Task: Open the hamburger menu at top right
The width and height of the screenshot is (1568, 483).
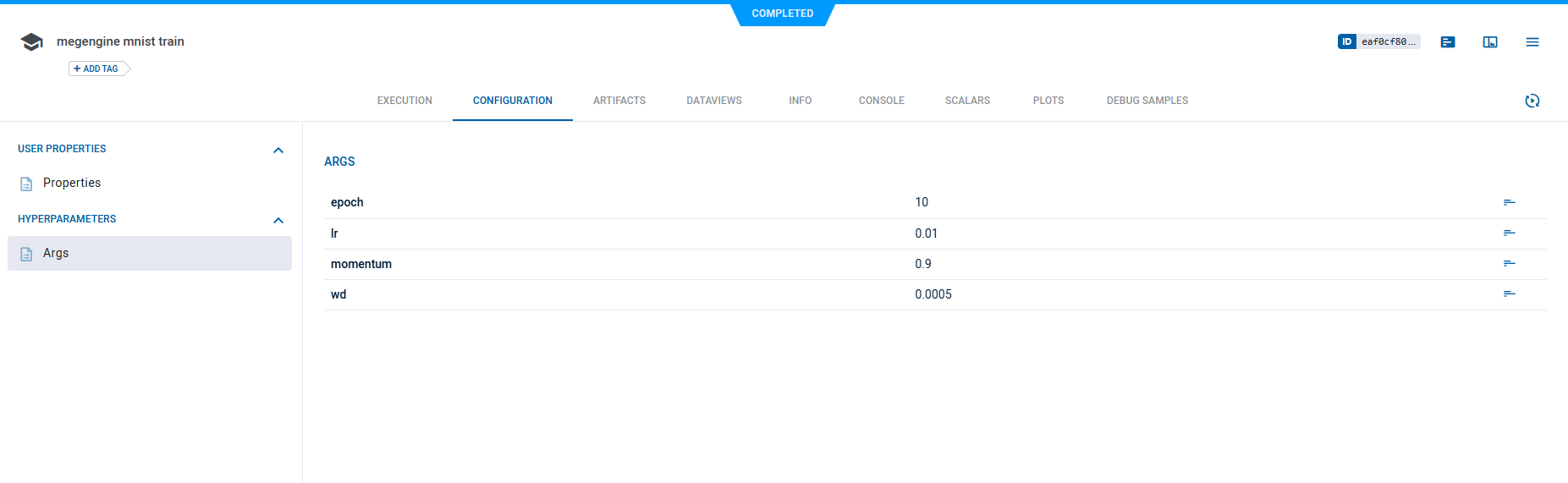Action: 1532,42
